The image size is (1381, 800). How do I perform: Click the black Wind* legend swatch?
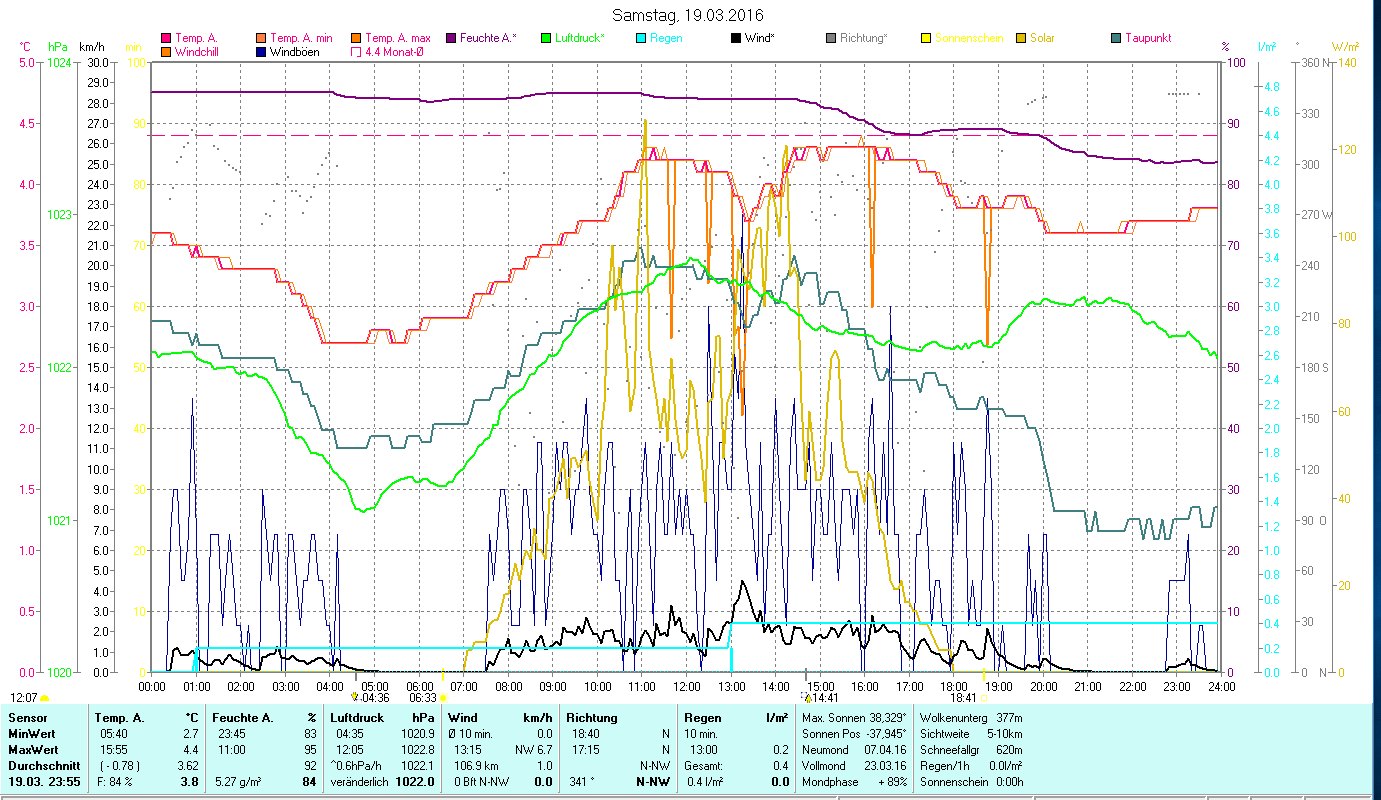click(736, 38)
